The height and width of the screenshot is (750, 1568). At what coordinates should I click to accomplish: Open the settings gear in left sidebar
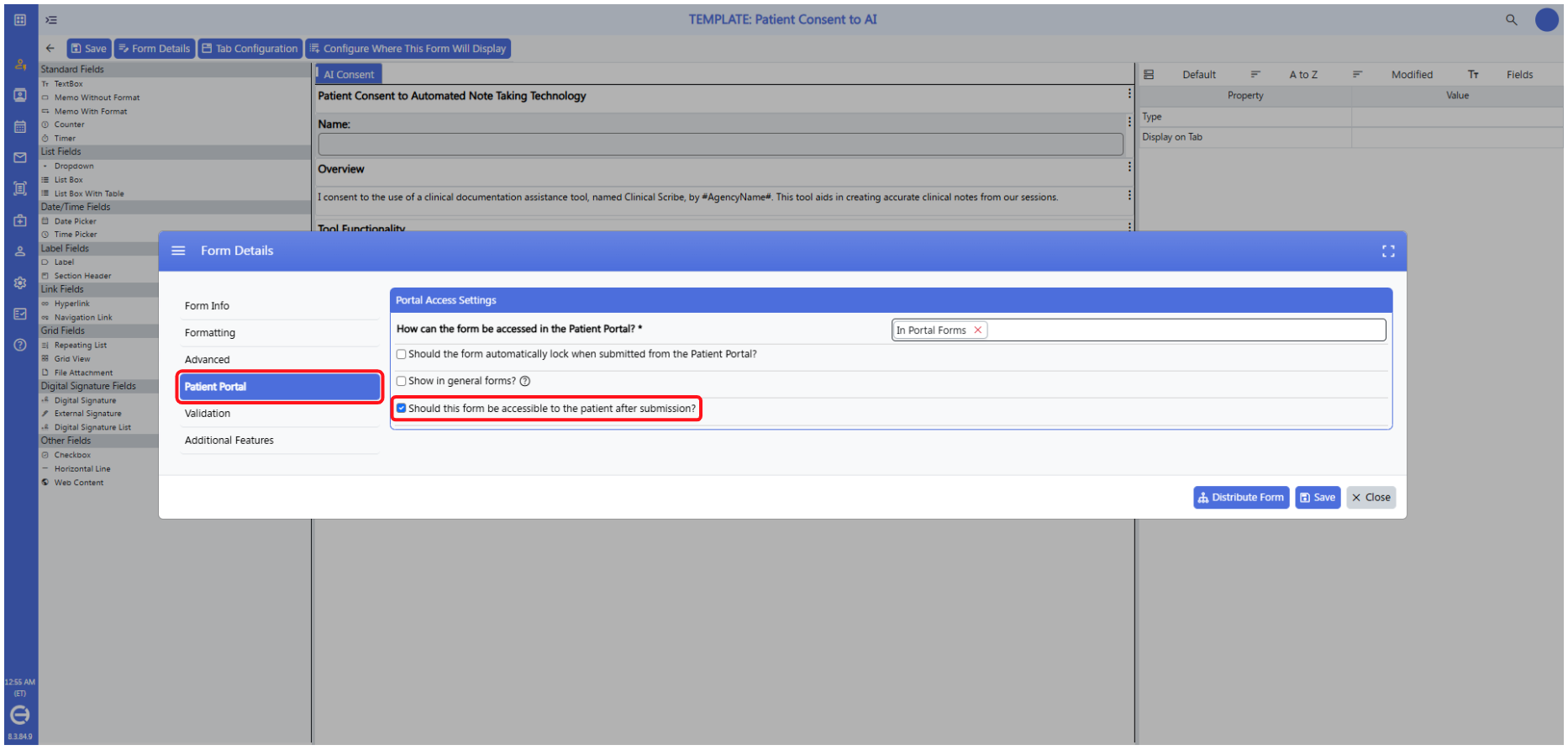(x=20, y=283)
